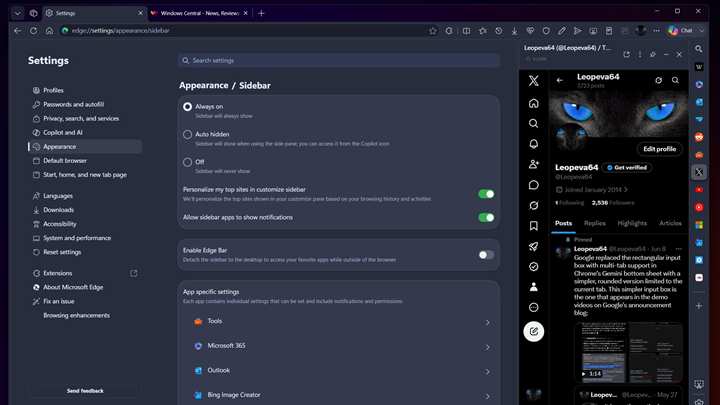Click the compose post button in X

click(534, 331)
